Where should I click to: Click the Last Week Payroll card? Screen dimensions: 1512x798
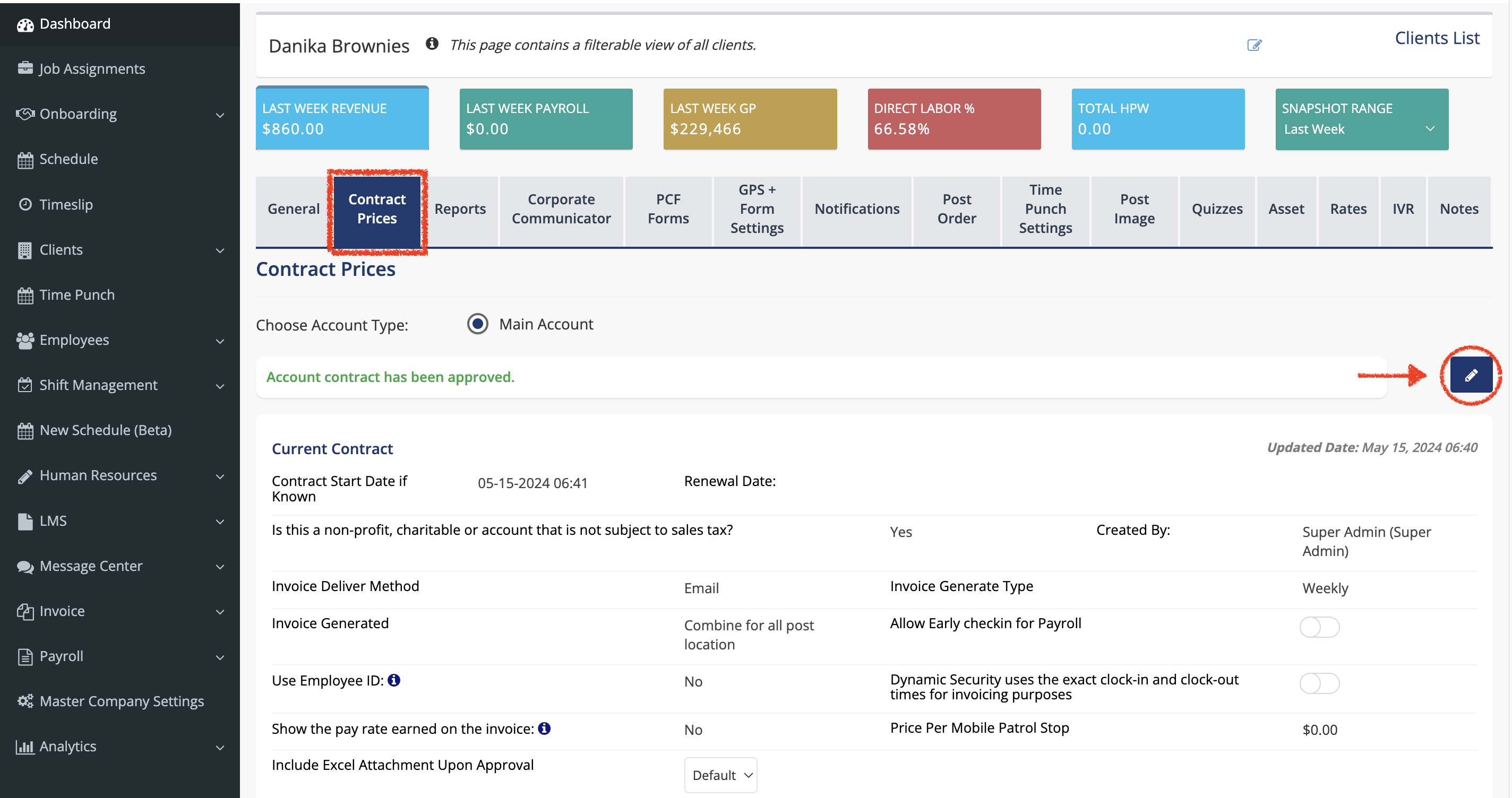(546, 119)
